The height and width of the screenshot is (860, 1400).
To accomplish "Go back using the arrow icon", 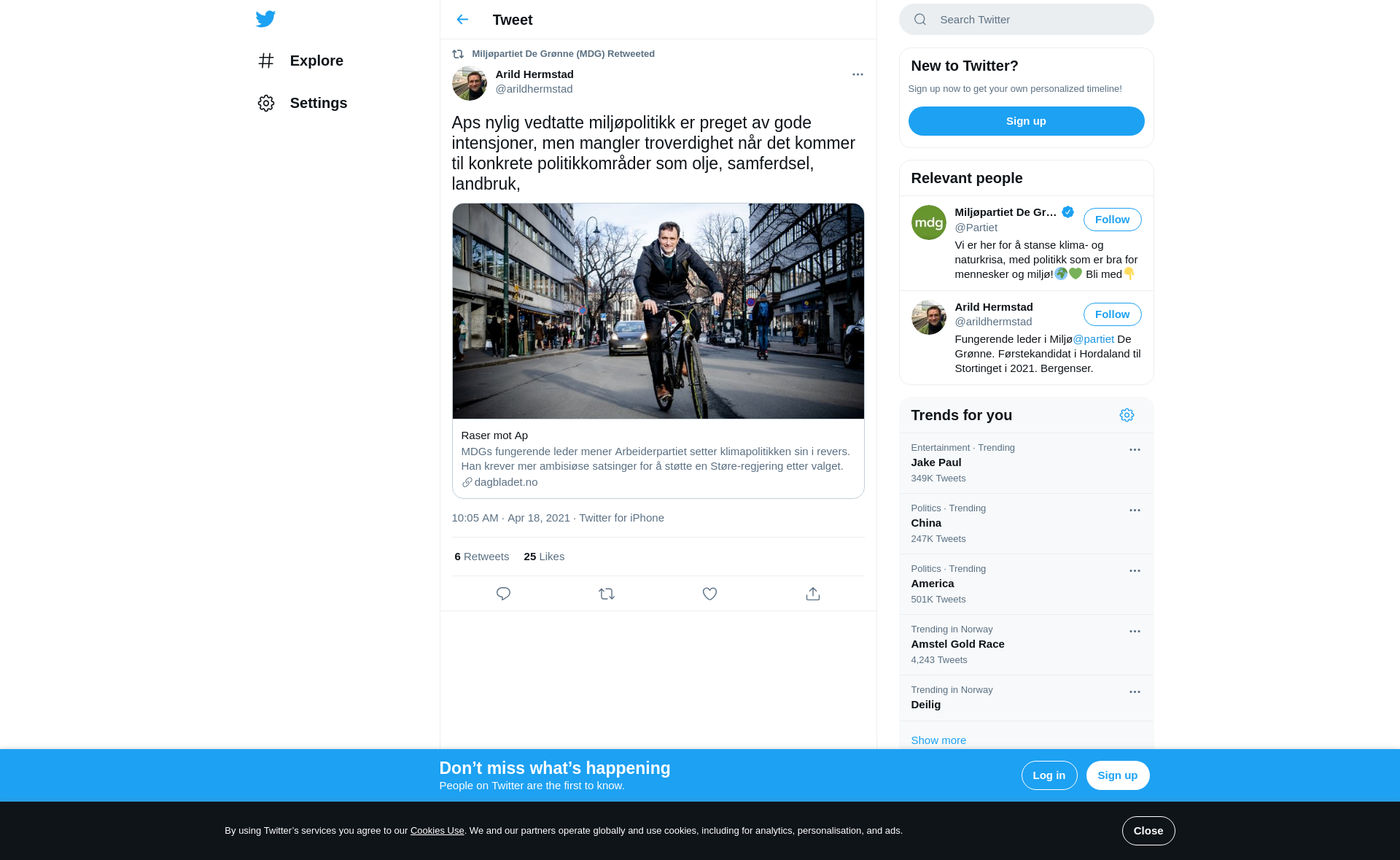I will point(462,20).
